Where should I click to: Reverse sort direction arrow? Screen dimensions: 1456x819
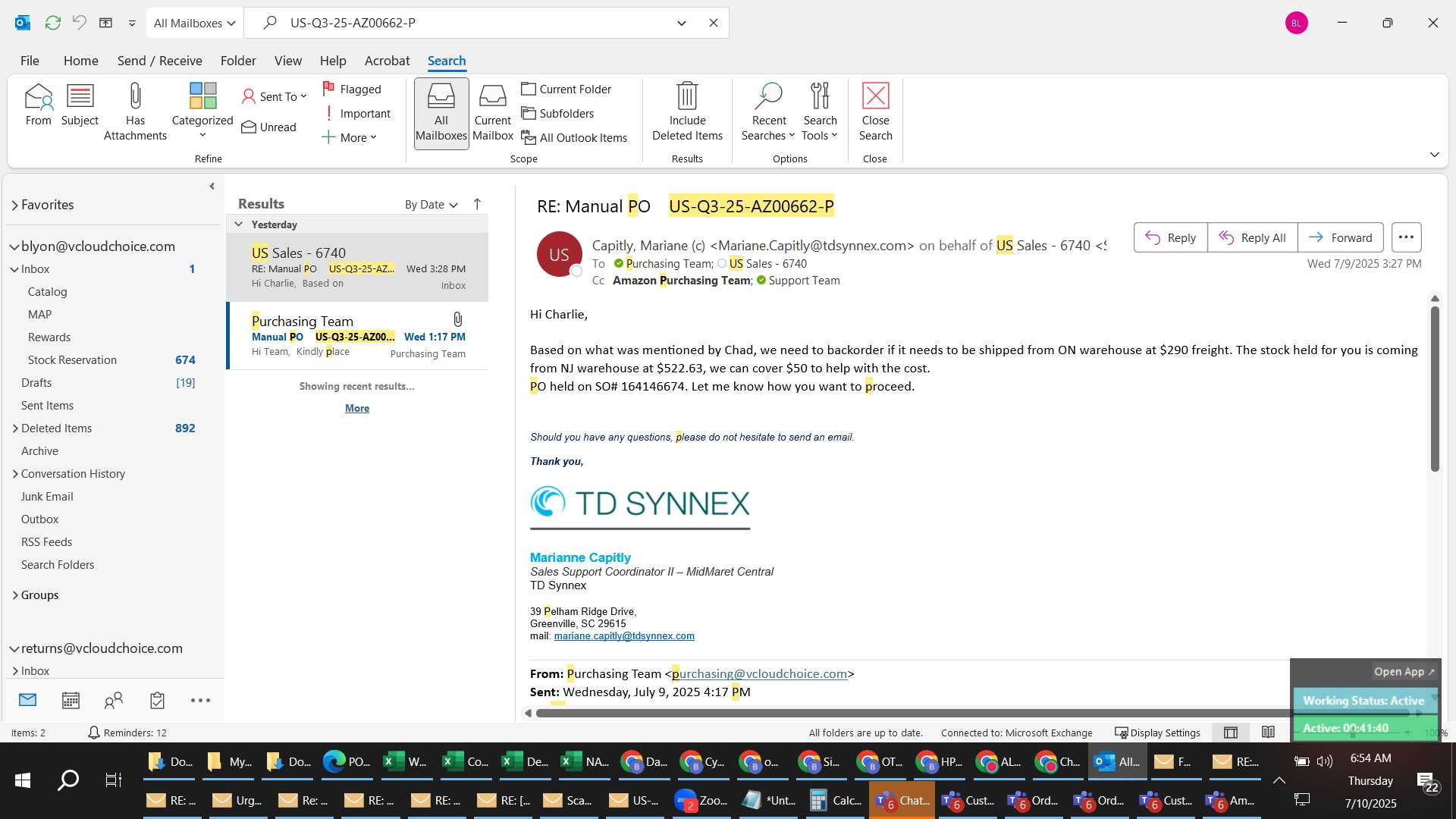[x=477, y=204]
